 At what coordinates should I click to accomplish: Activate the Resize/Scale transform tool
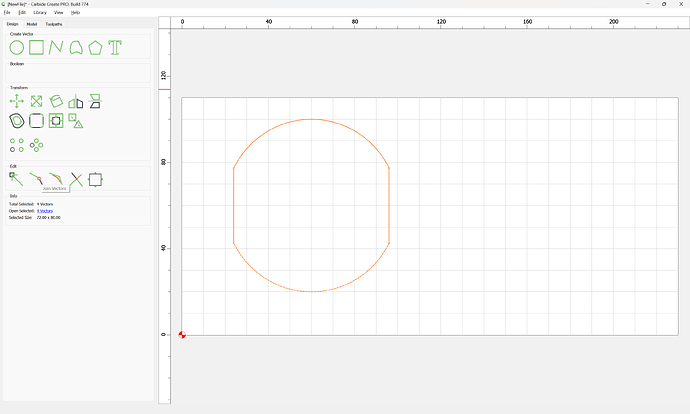tap(37, 101)
